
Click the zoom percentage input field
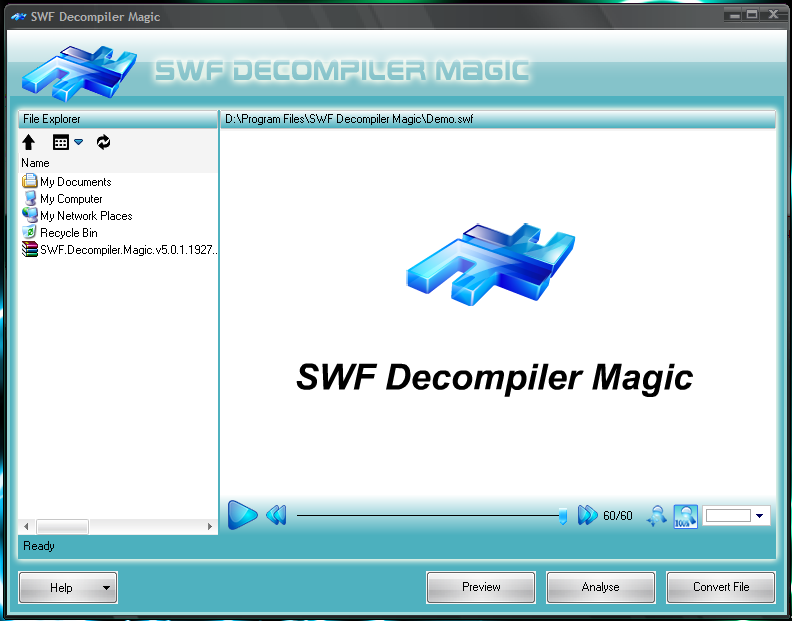point(728,516)
